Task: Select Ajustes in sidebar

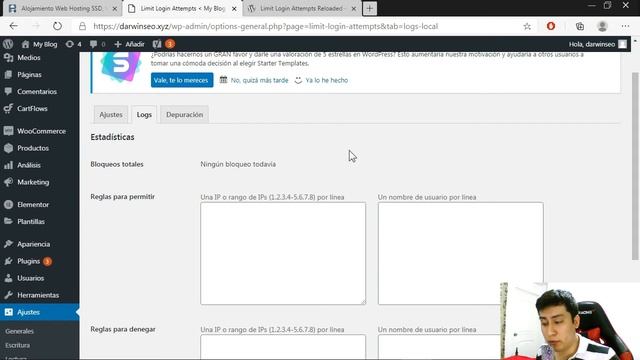Action: pos(40,312)
